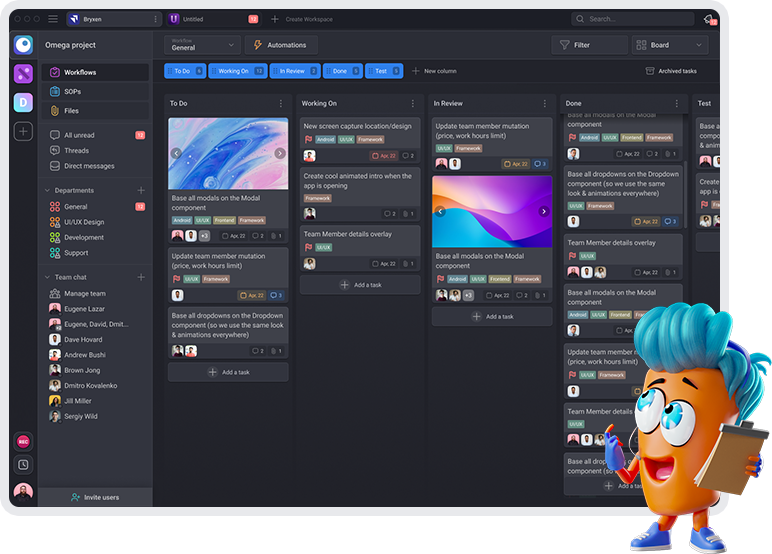Open the General workflow dropdown
Screen dimensions: 772x554
[202, 45]
